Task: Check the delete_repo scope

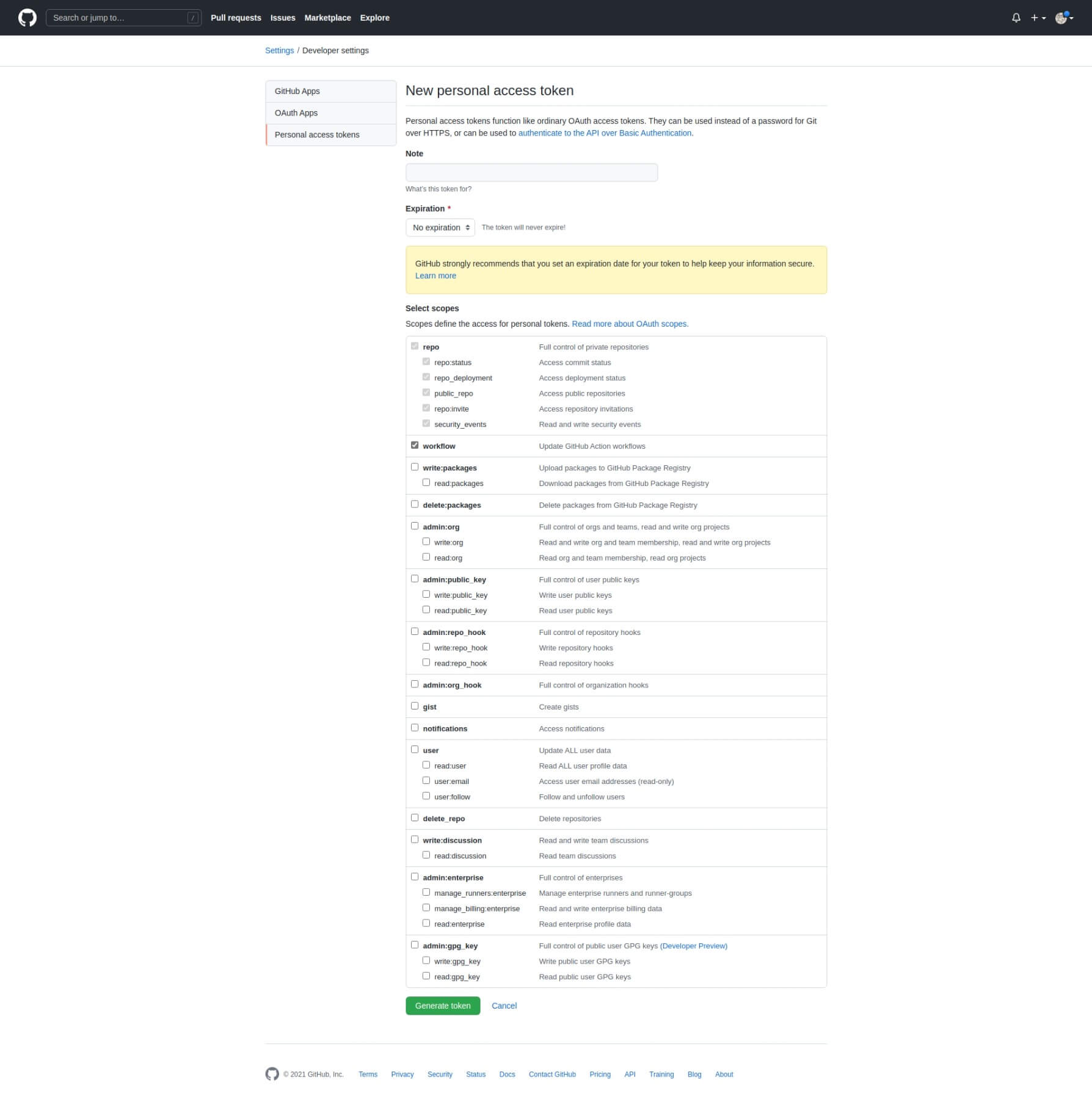Action: point(415,818)
